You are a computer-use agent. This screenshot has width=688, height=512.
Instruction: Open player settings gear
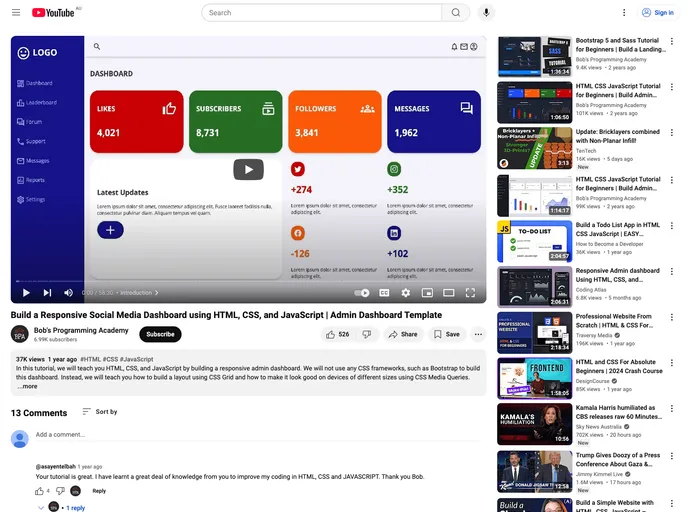point(406,293)
